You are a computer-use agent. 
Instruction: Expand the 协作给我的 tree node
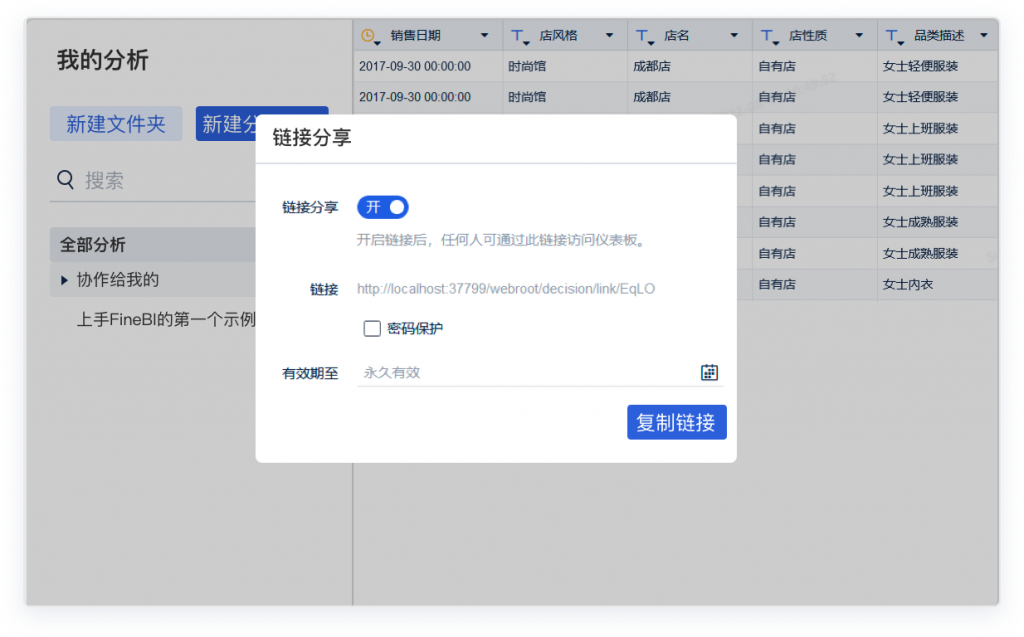click(64, 280)
